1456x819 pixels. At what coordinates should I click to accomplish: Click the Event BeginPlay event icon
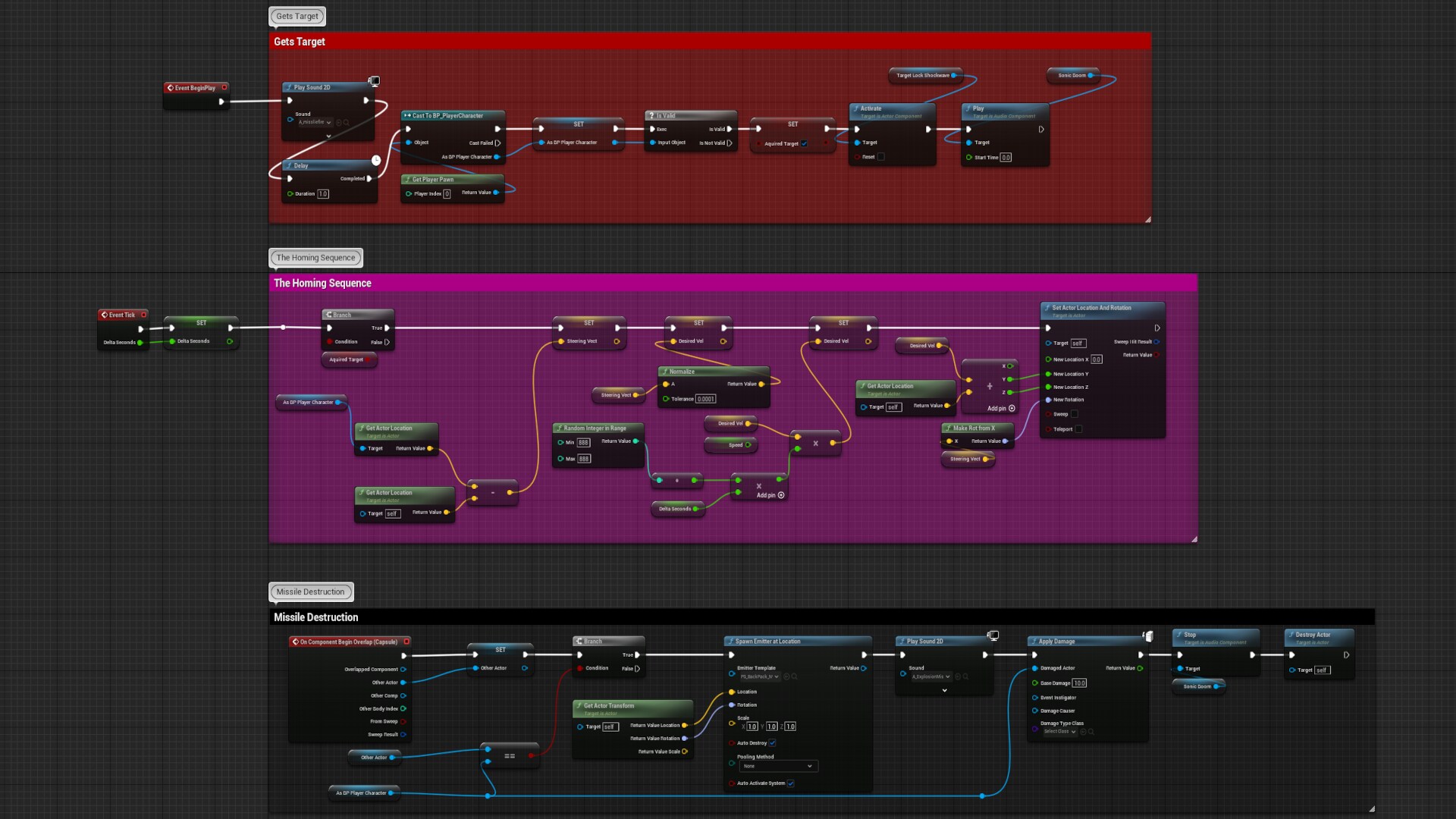point(171,88)
